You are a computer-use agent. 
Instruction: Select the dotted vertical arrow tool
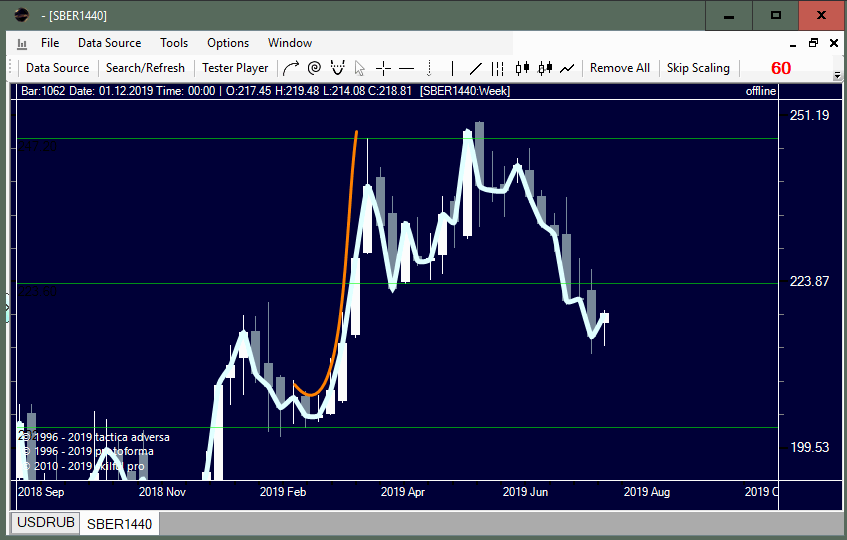(x=429, y=68)
